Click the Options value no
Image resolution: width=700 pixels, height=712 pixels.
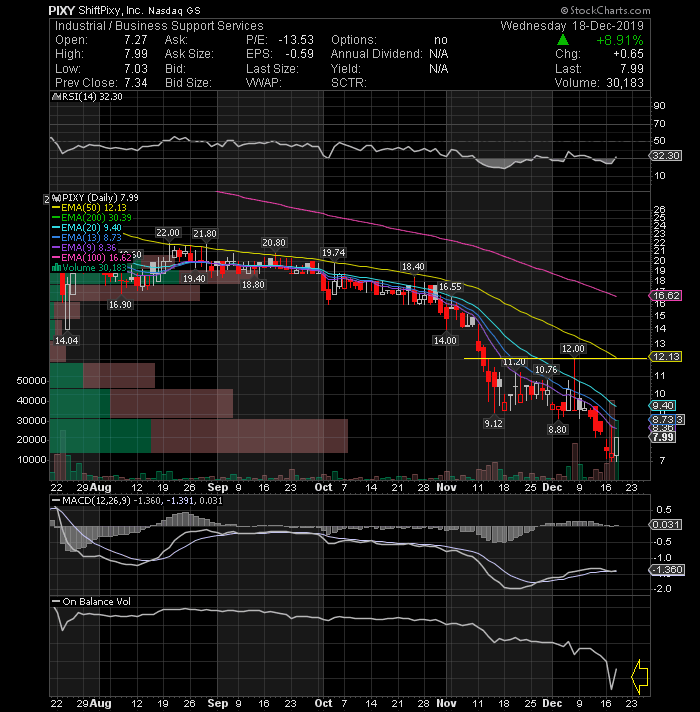[x=440, y=40]
